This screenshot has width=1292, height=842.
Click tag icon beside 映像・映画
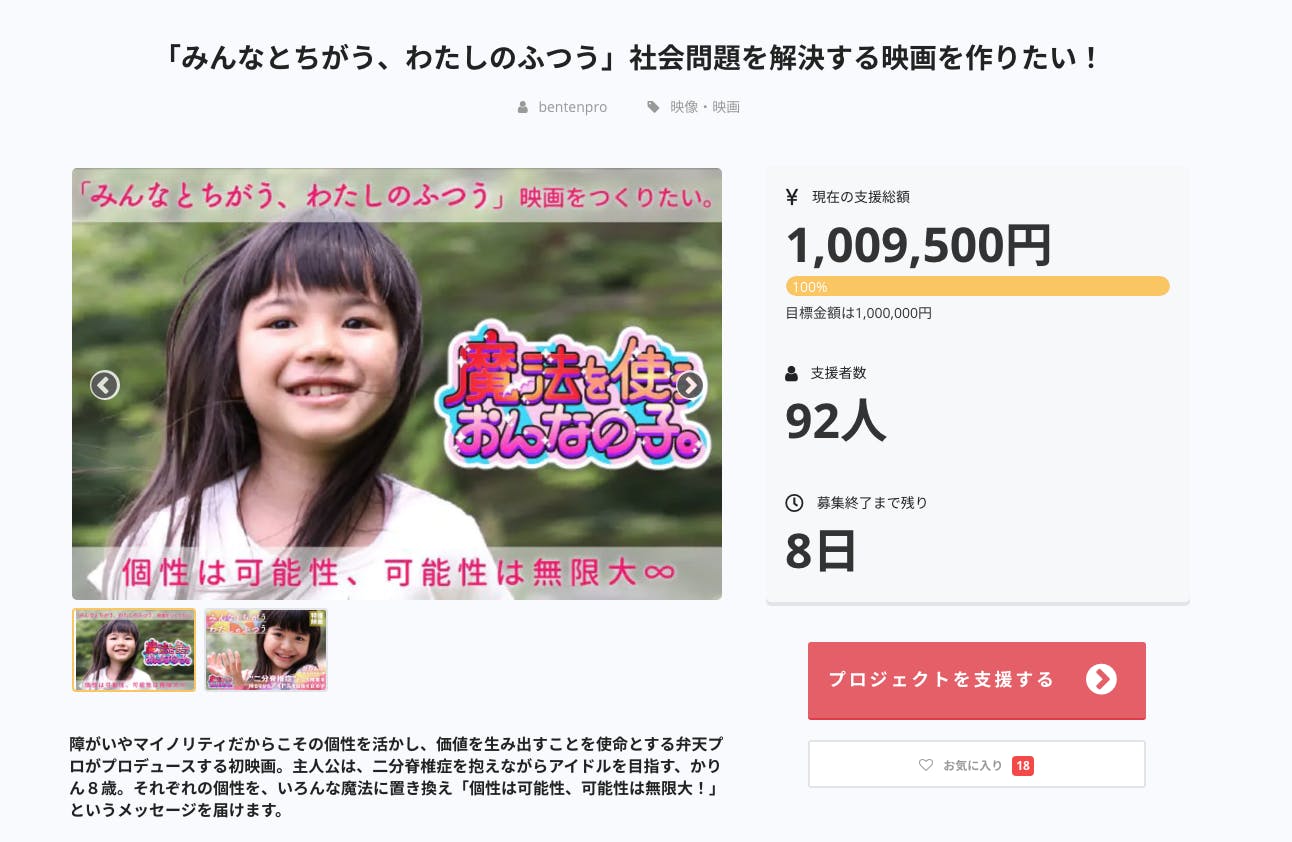point(653,107)
